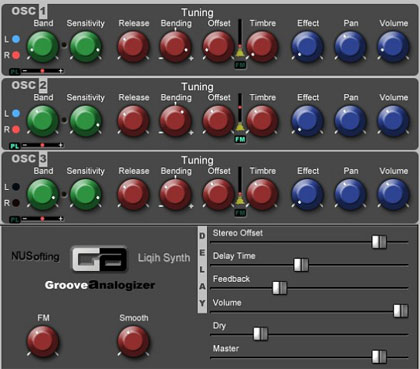The width and height of the screenshot is (420, 369).
Task: Toggle the L channel light in OSC 3
Action: point(16,187)
